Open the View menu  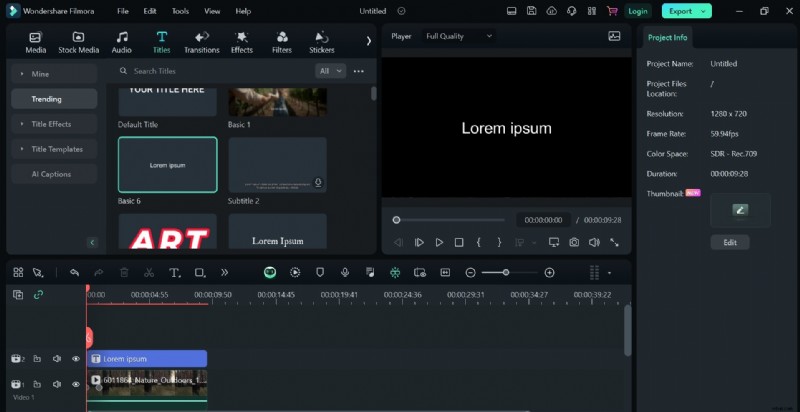point(212,11)
